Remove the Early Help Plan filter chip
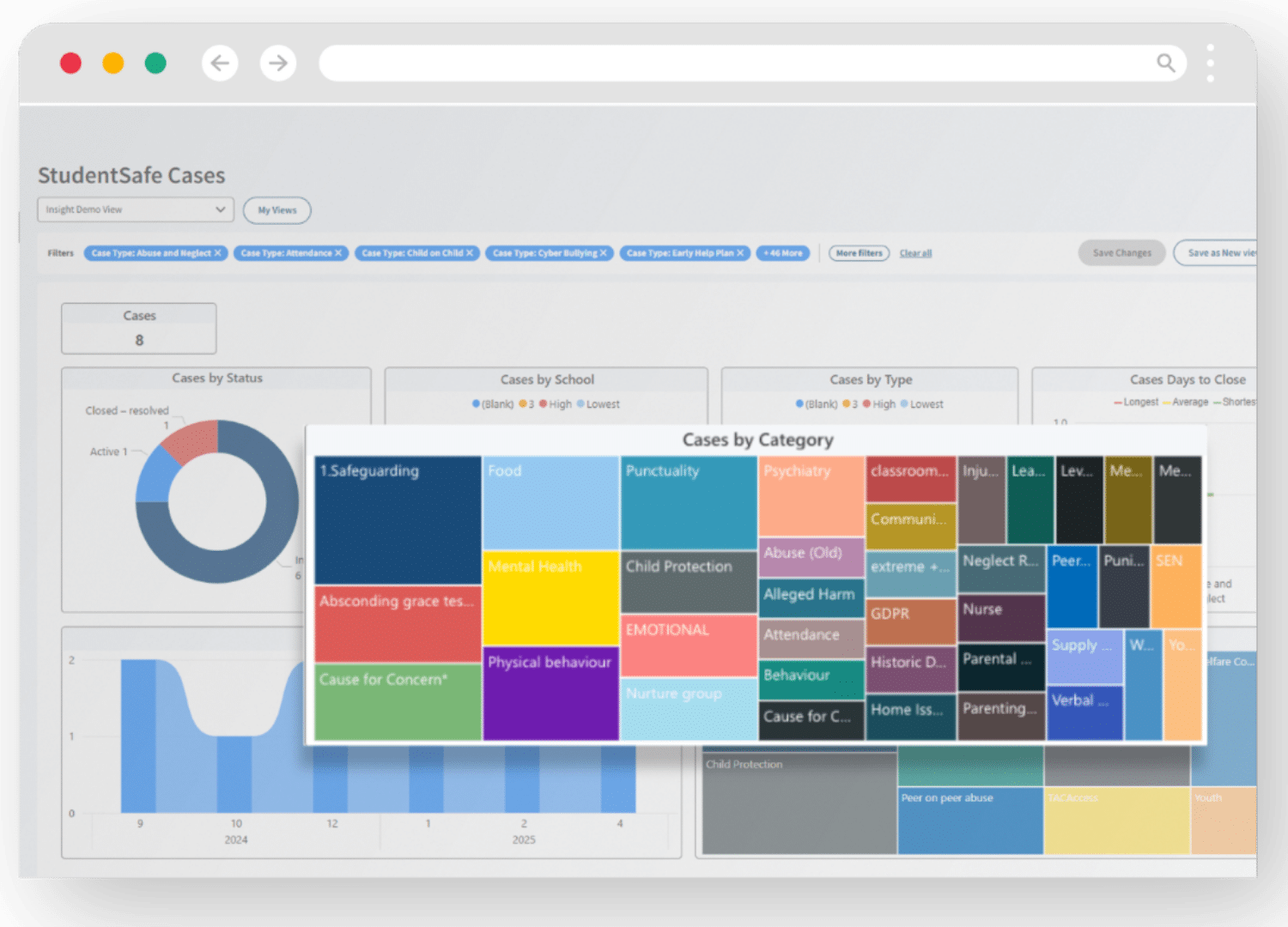1288x927 pixels. 740,253
